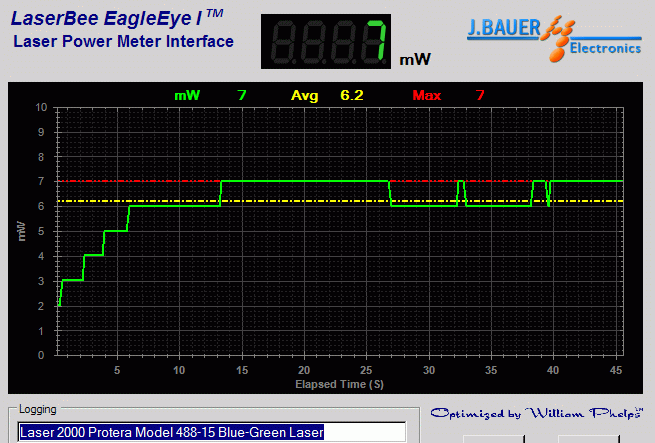This screenshot has width=655, height=443.
Task: Click the "Elapsed Time (S)" axis title
Action: click(339, 384)
